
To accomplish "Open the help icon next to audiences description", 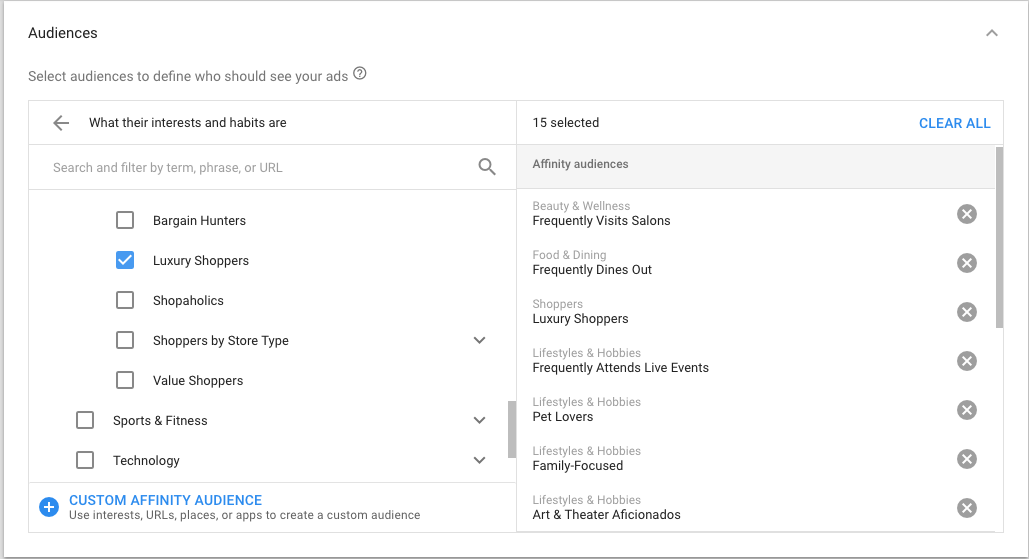I will pos(360,74).
